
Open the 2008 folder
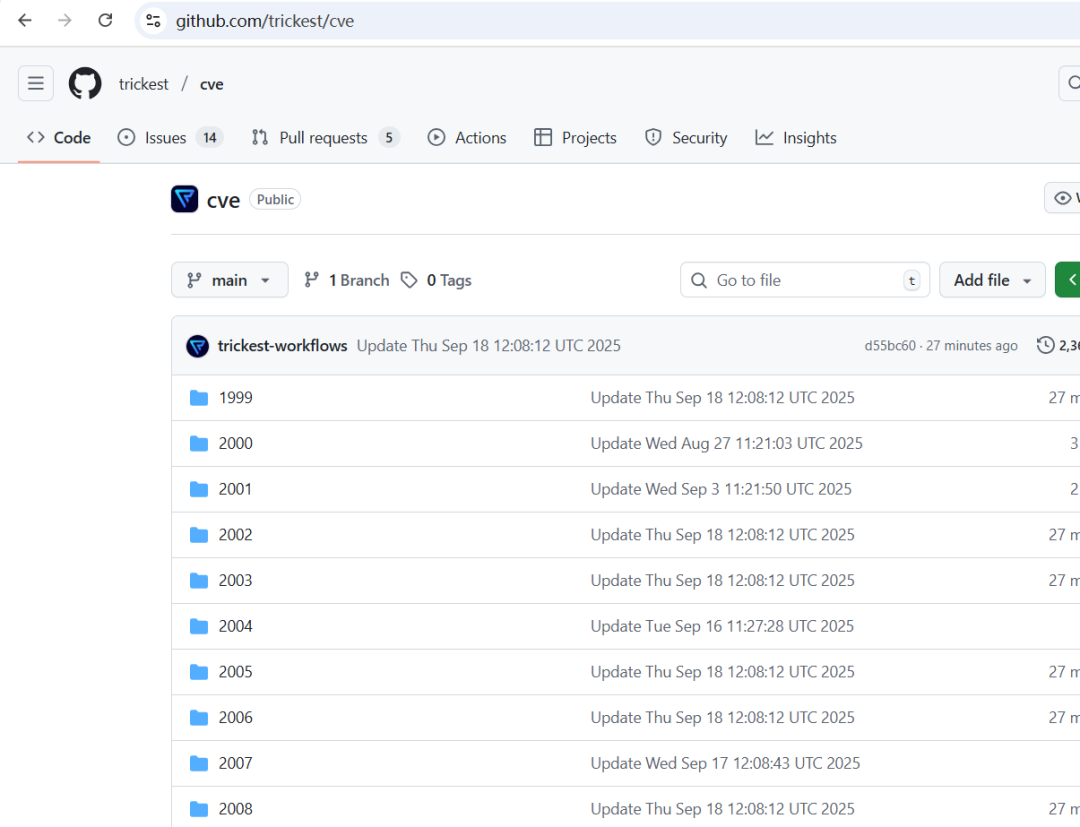[236, 809]
